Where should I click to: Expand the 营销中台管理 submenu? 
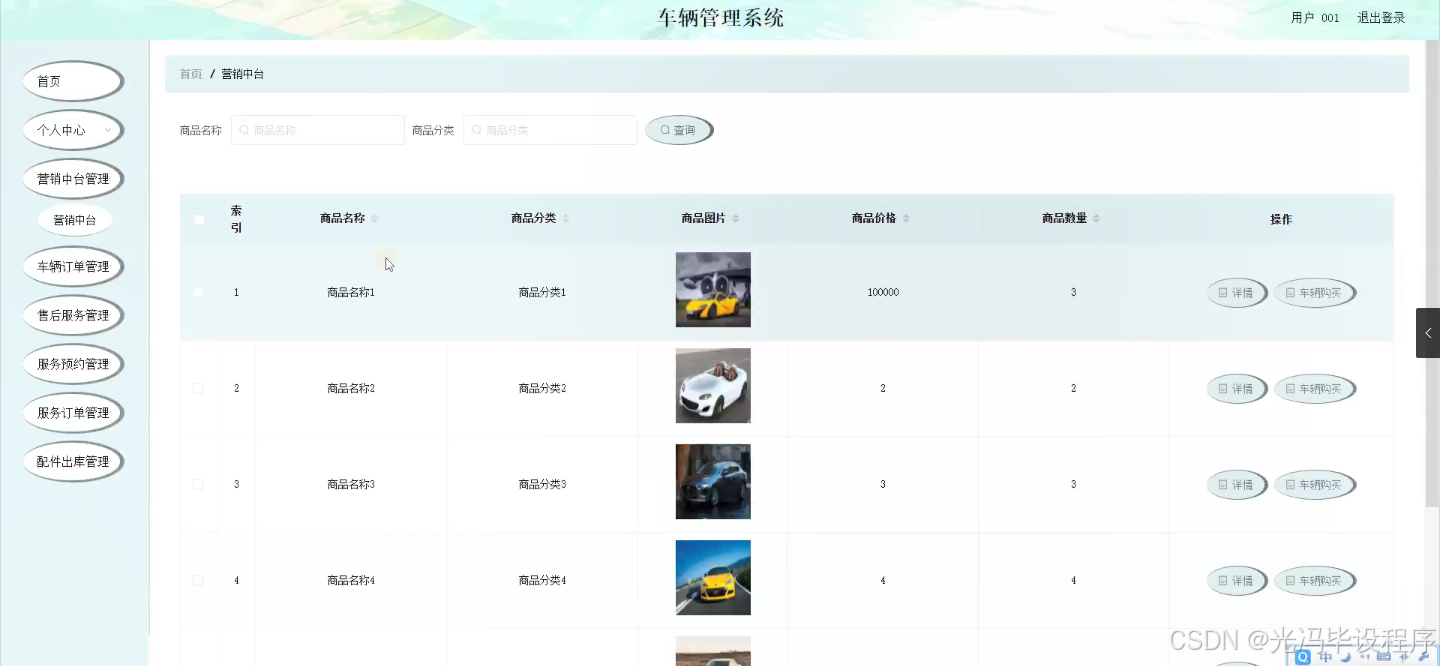point(72,177)
